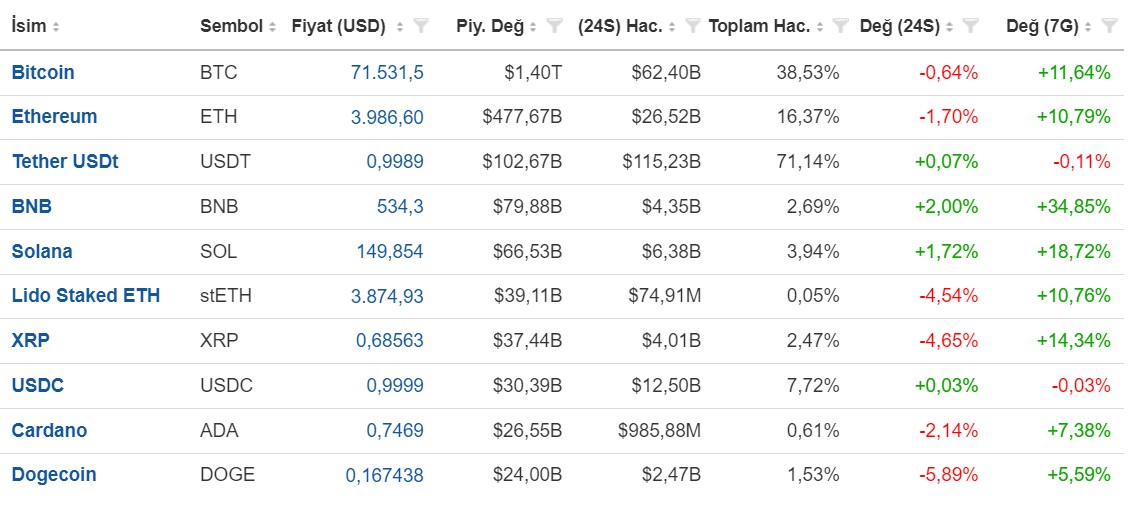Open the Piy. Değ column filter
This screenshot has width=1140, height=518.
(555, 27)
